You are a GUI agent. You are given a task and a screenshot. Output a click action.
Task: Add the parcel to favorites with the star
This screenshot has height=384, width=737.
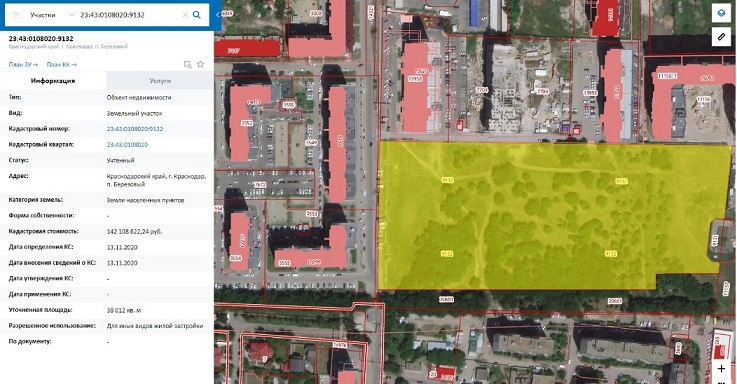pyautogui.click(x=201, y=64)
